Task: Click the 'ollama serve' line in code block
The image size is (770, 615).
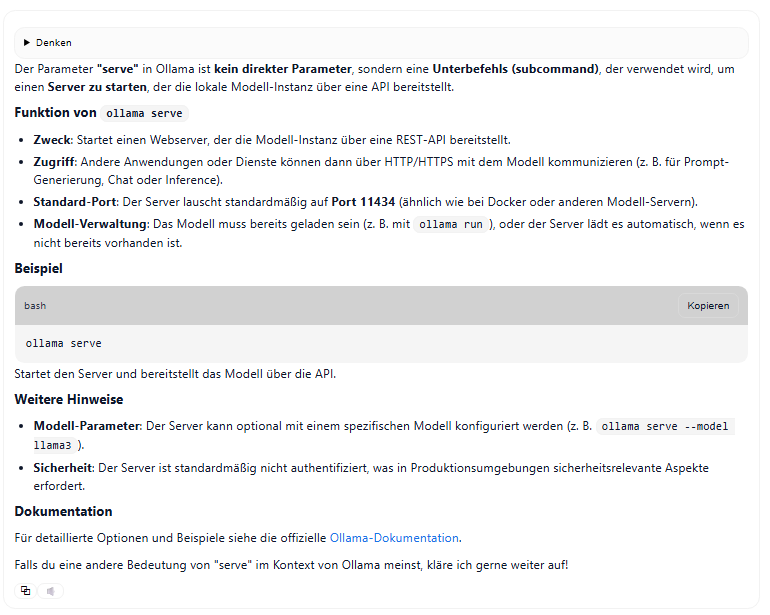Action: 63,343
